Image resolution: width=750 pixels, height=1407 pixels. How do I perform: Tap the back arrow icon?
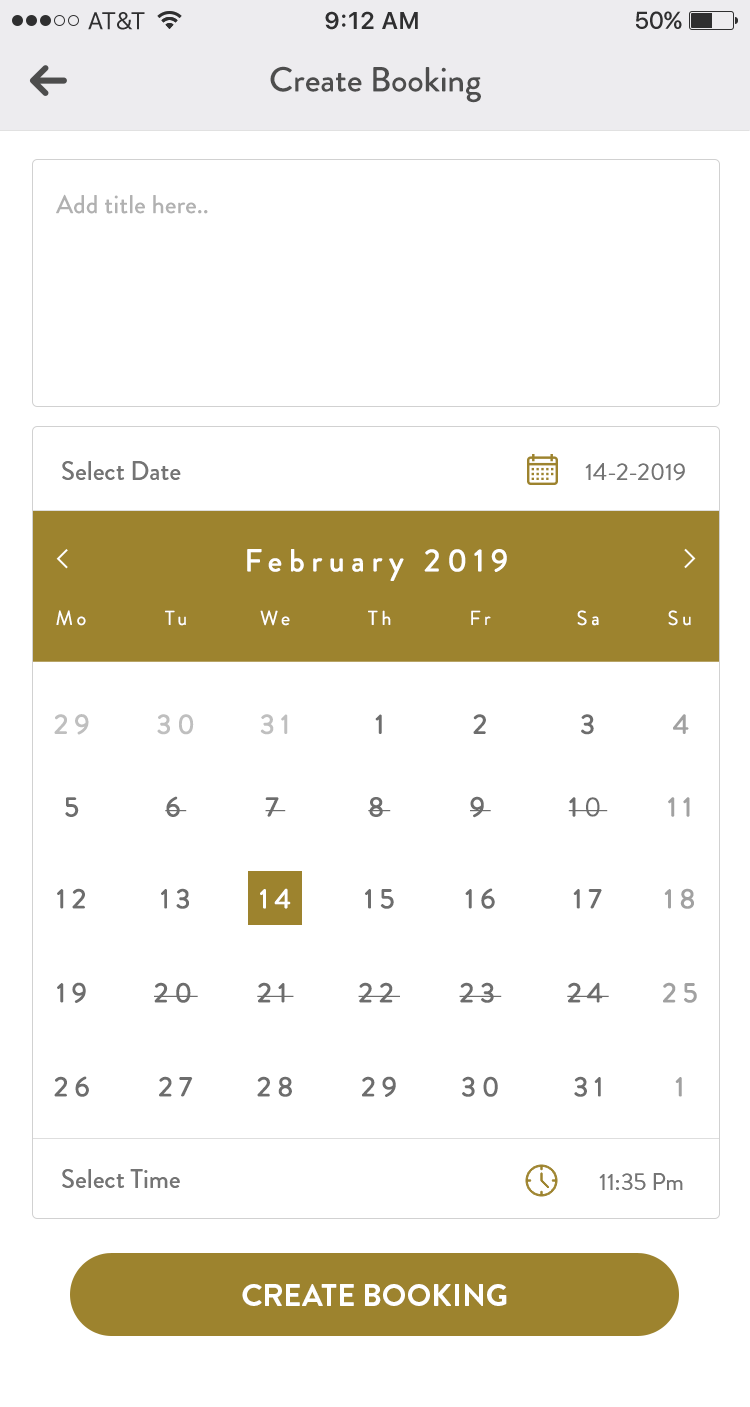coord(48,81)
